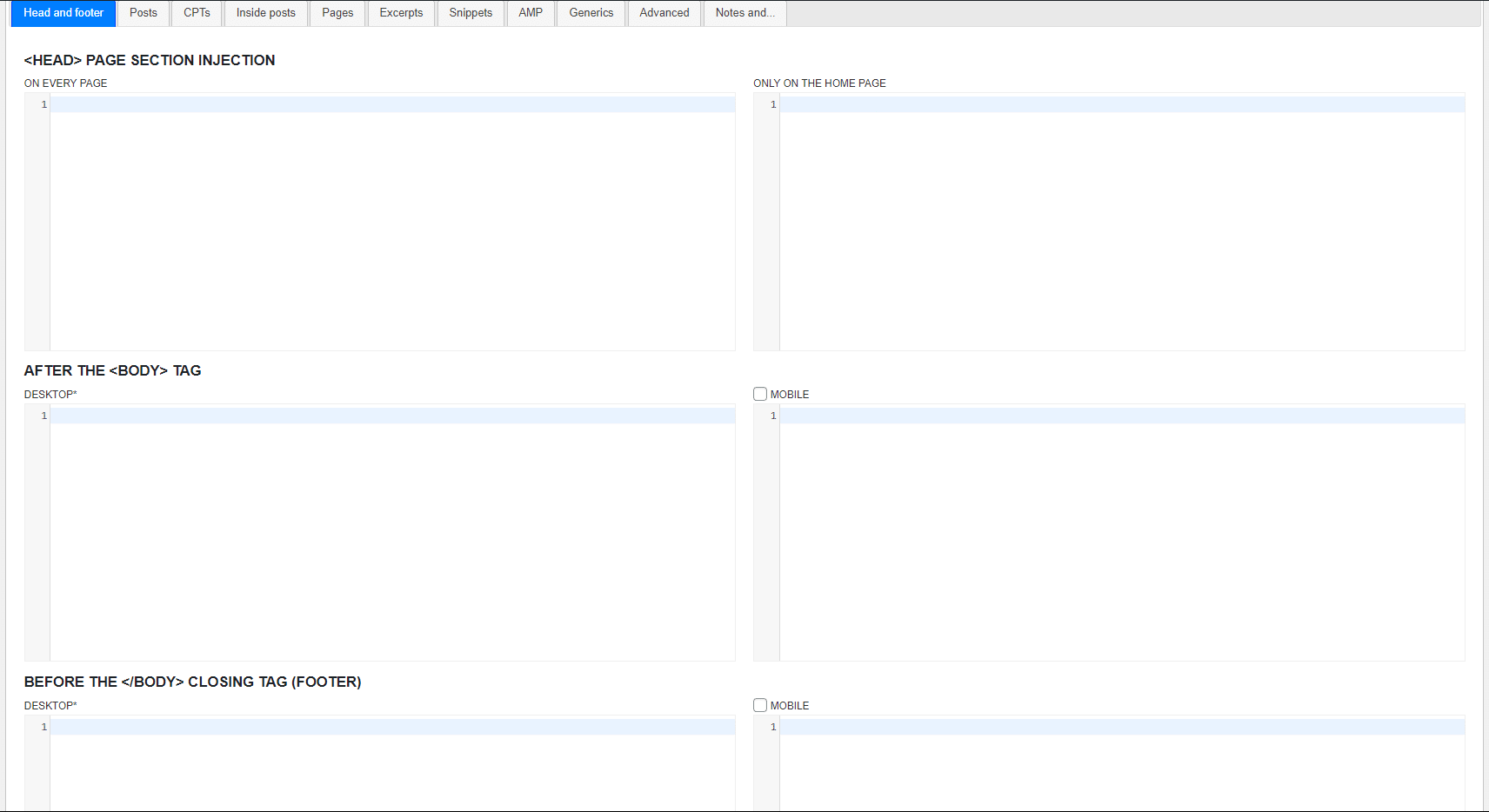Viewport: 1489px width, 812px height.
Task: Open the Excerpts tab
Action: point(401,13)
